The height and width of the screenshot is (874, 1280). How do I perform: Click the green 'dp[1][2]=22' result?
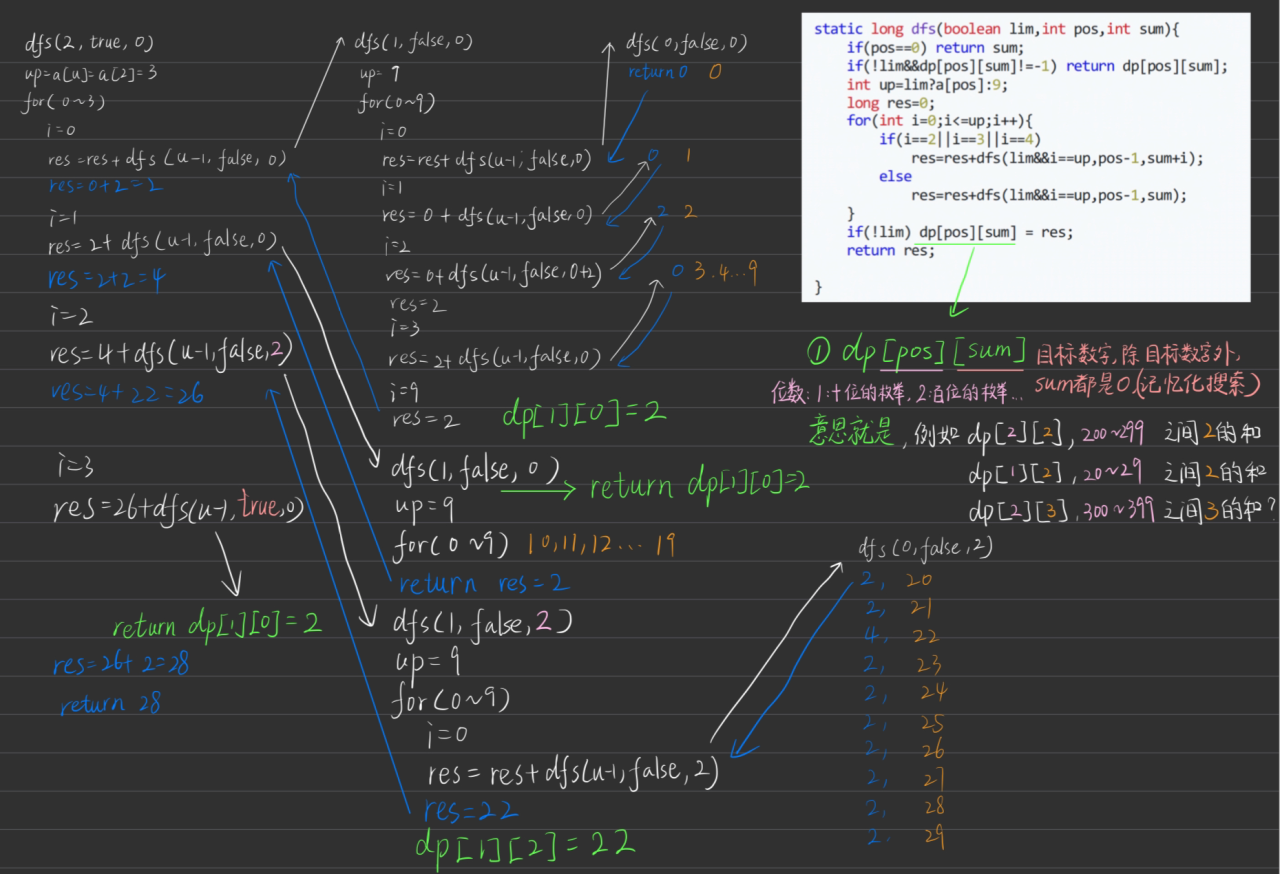click(524, 844)
